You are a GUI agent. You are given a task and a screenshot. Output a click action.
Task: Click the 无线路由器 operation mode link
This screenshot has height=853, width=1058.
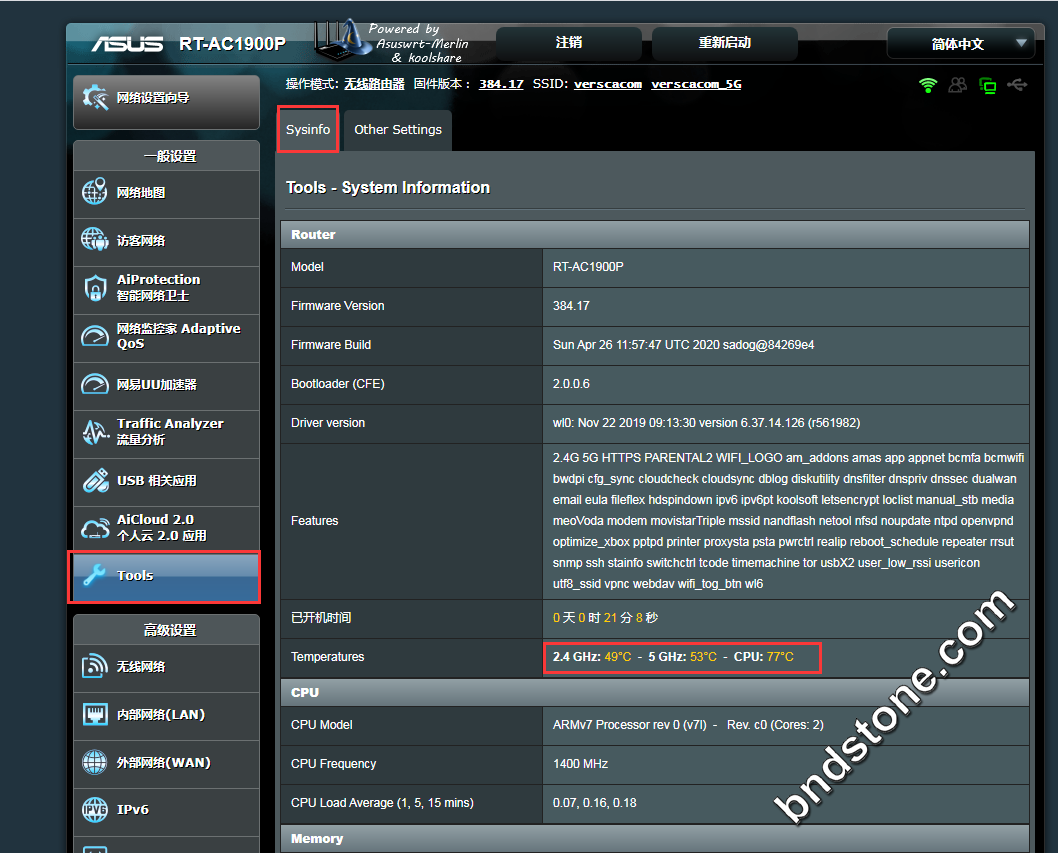click(374, 84)
